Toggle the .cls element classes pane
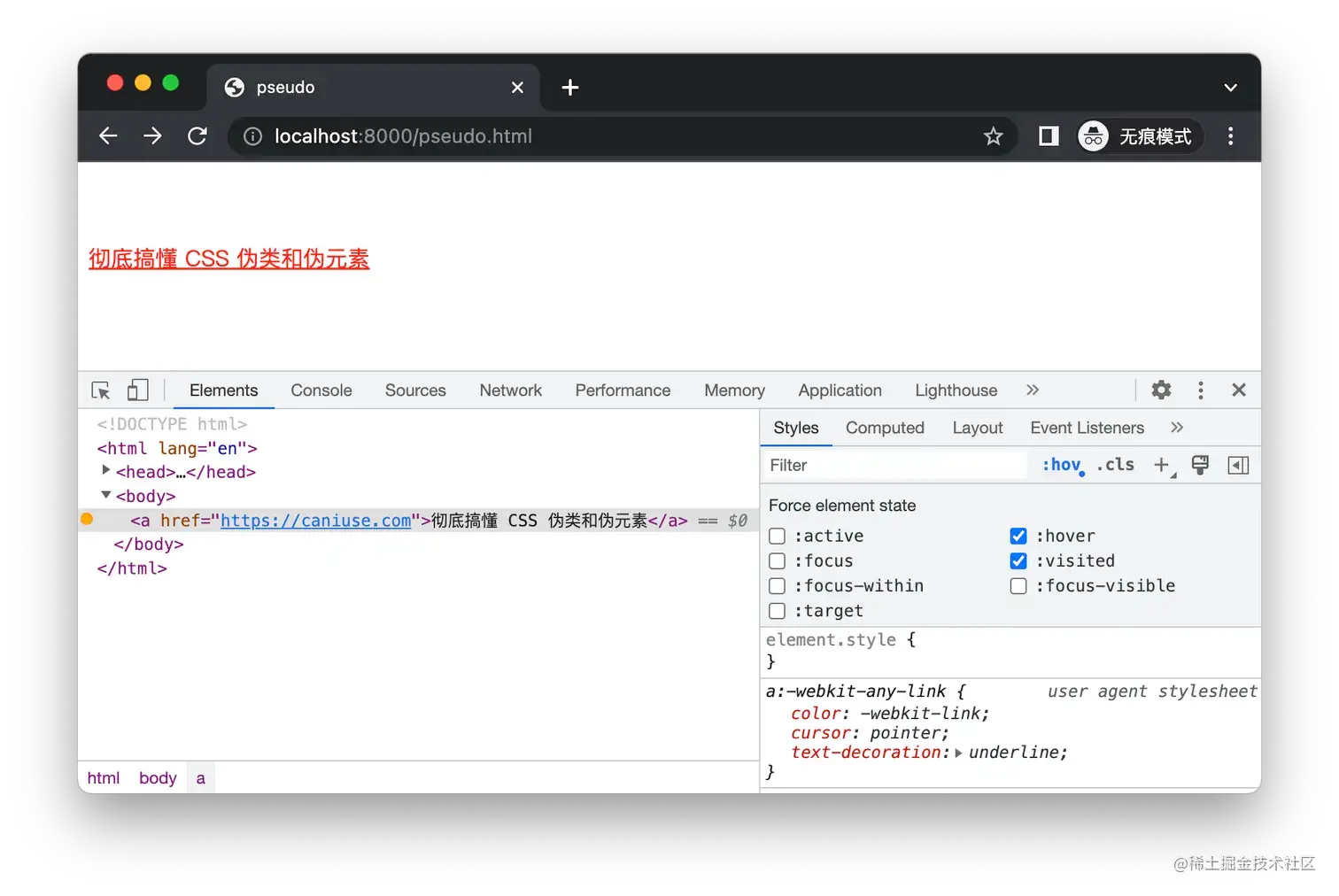The image size is (1339, 896). pos(1116,465)
